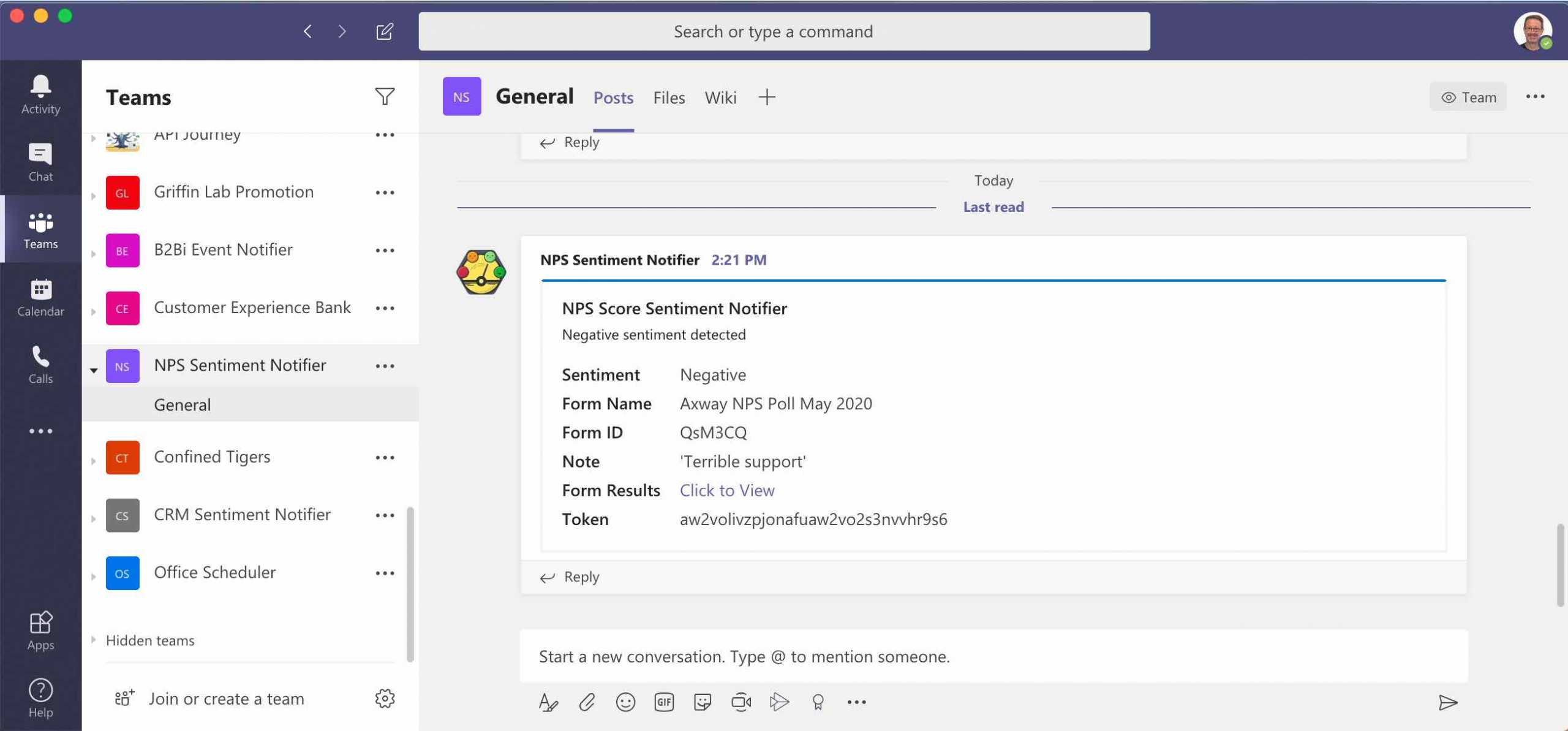Open the GIF picker
This screenshot has height=731, width=1568.
[x=664, y=702]
